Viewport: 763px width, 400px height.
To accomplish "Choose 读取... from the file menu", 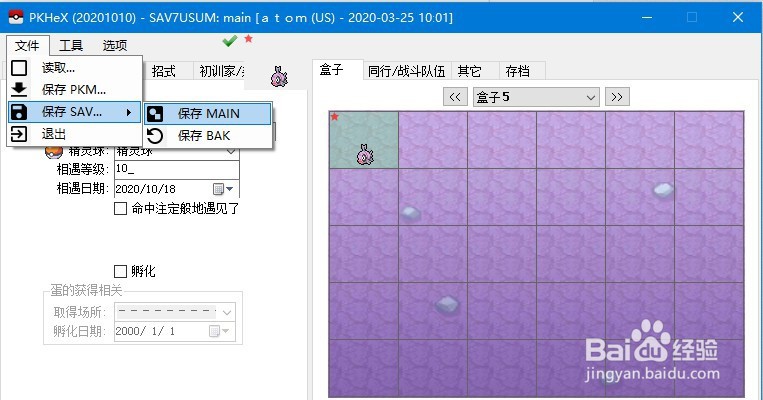I will click(x=75, y=68).
